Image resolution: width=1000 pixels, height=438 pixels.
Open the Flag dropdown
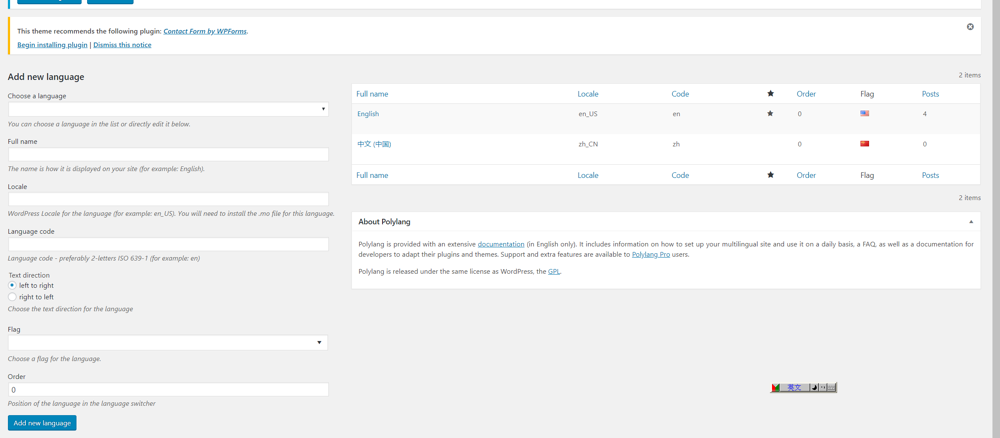pyautogui.click(x=168, y=343)
